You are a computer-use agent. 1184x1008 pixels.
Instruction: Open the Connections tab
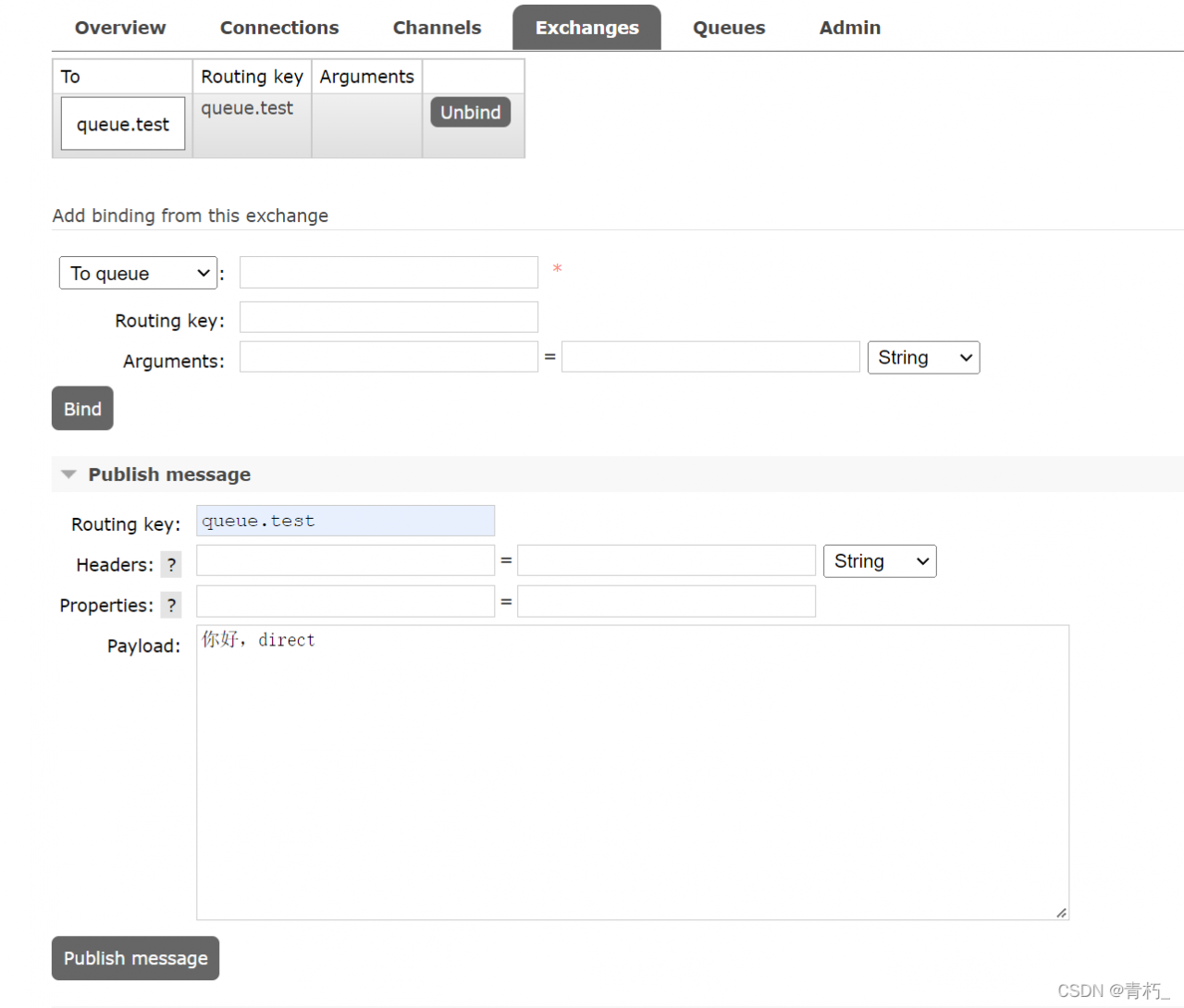(x=279, y=28)
